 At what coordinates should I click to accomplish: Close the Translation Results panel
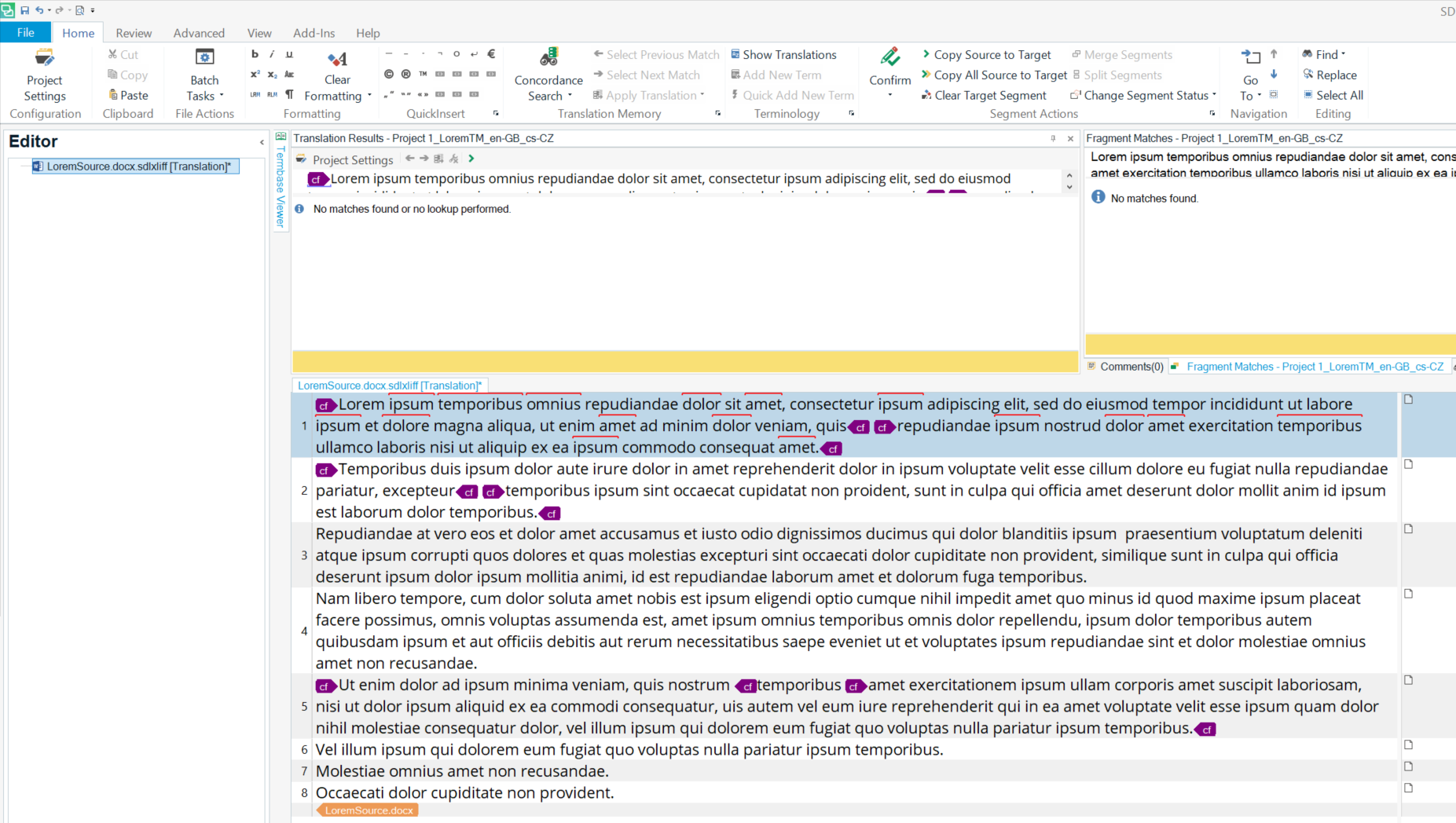pyautogui.click(x=1070, y=138)
